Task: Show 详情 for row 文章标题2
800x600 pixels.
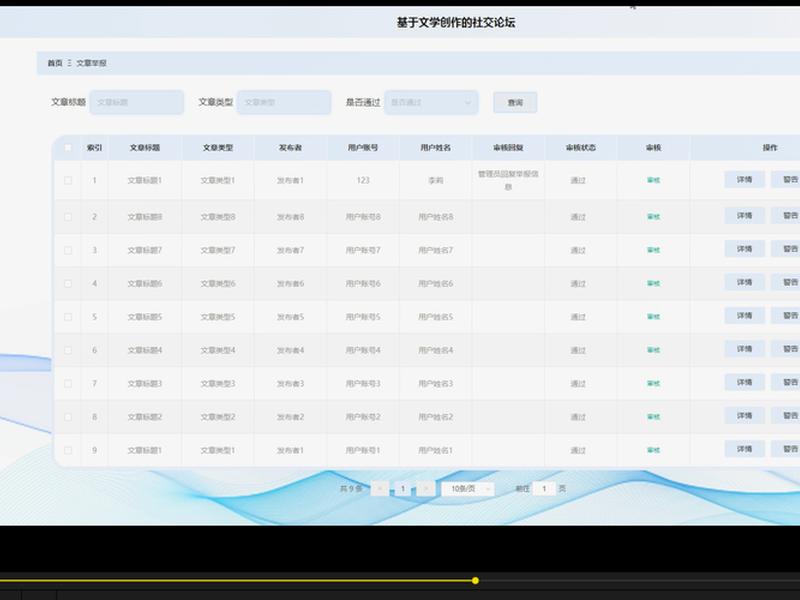Action: [x=744, y=416]
